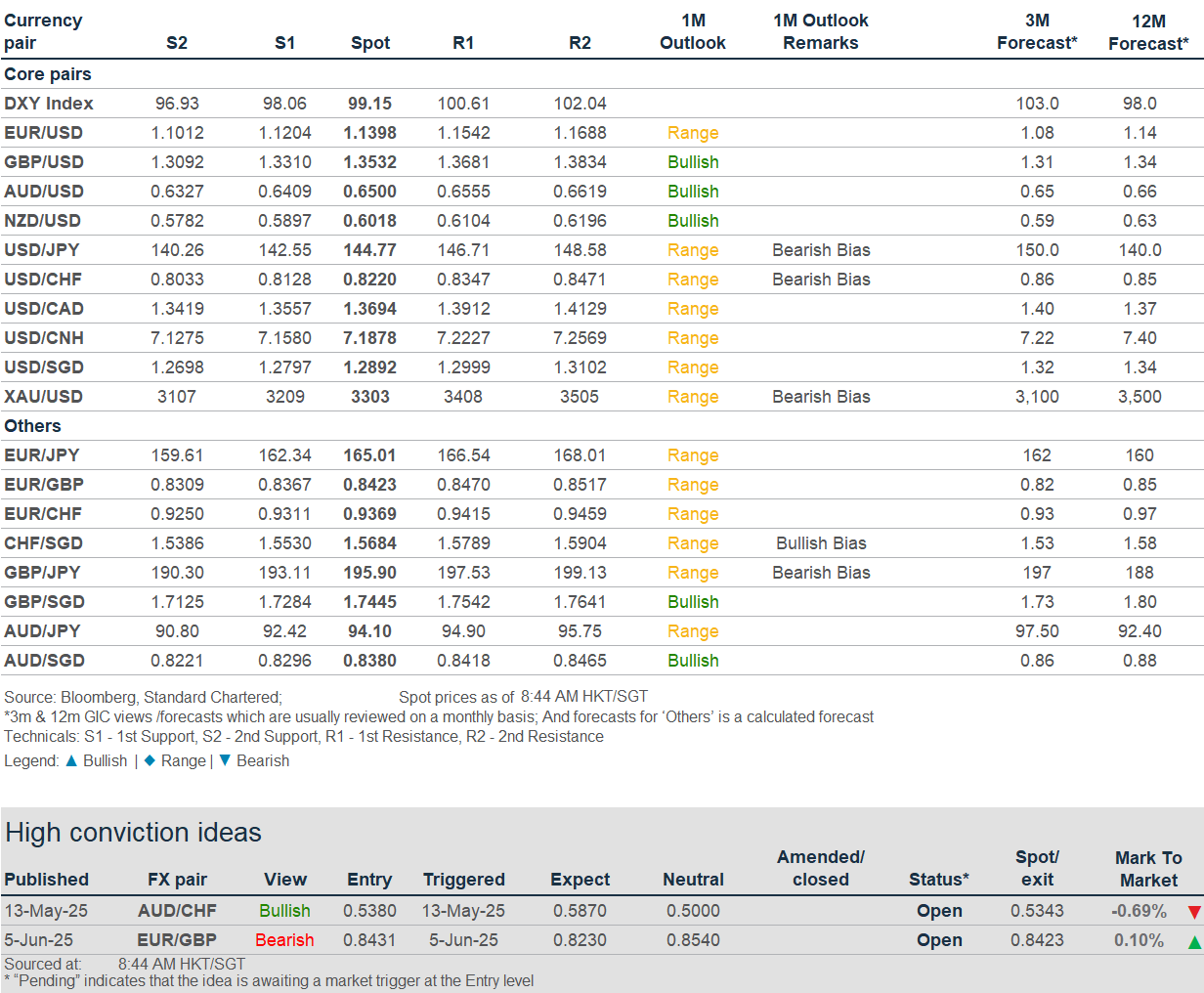The image size is (1204, 993).
Task: Click the blue Range diamond in legend
Action: (150, 760)
